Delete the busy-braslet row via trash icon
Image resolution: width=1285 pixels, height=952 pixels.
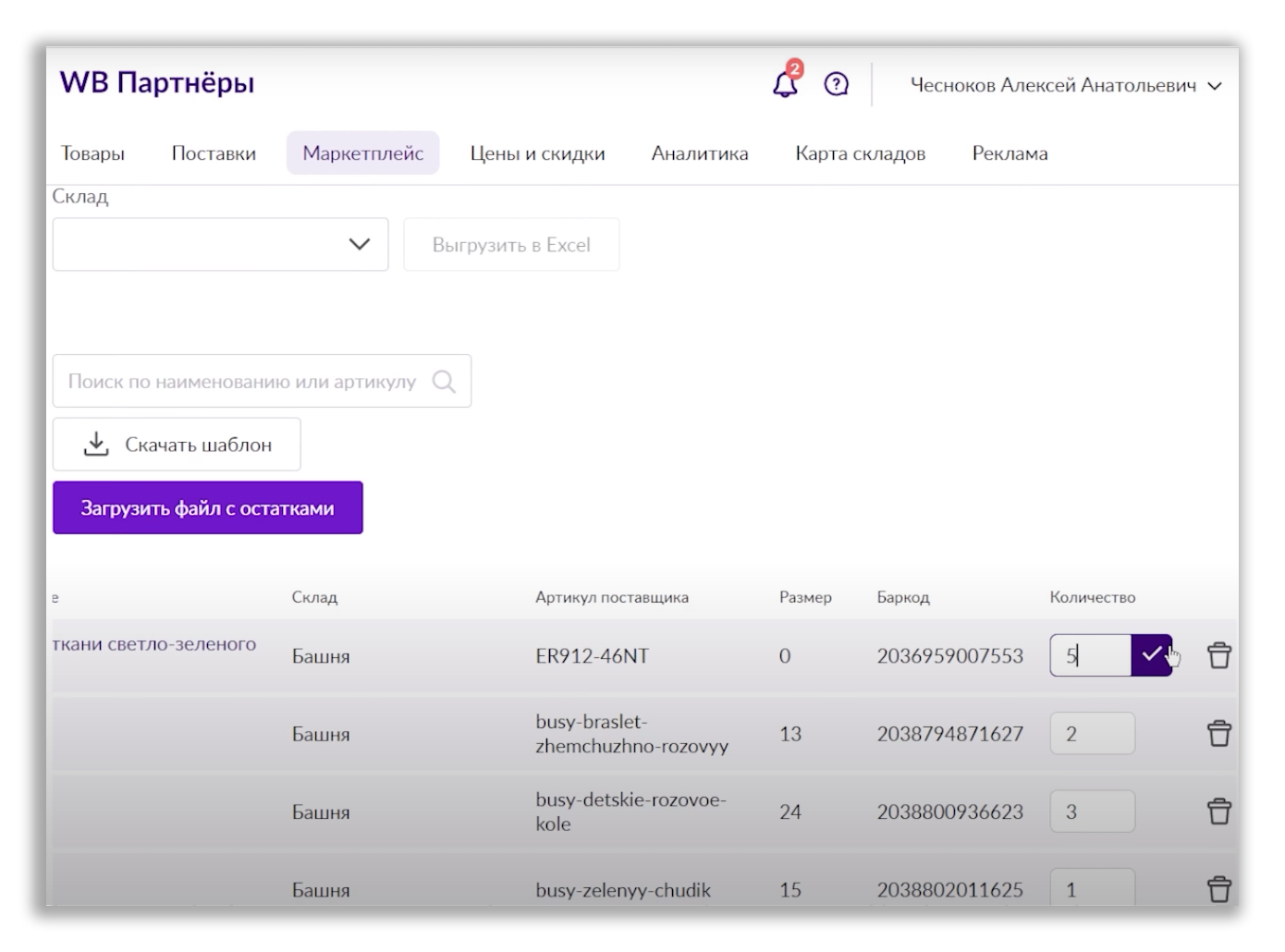coord(1219,733)
